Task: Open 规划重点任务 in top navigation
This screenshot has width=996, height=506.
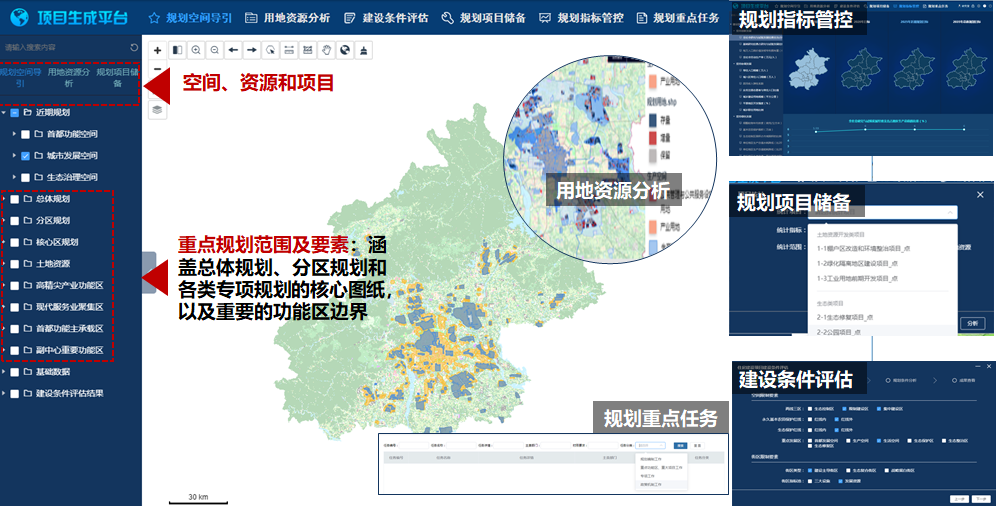Action: point(677,18)
